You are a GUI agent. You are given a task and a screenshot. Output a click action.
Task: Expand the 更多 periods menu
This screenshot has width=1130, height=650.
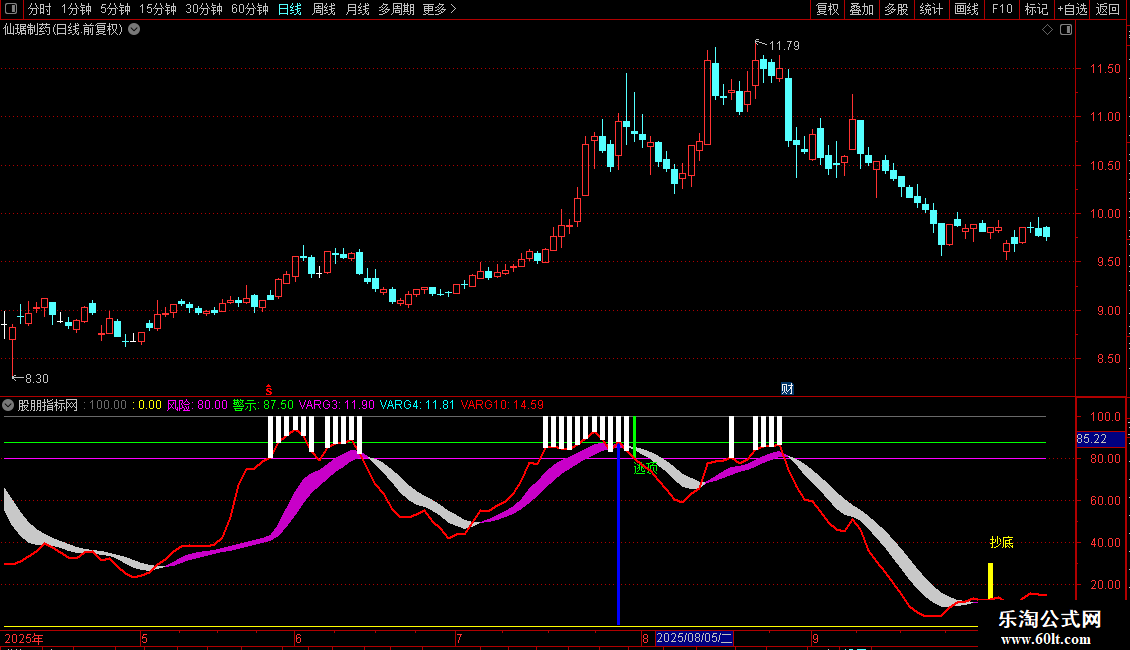439,10
